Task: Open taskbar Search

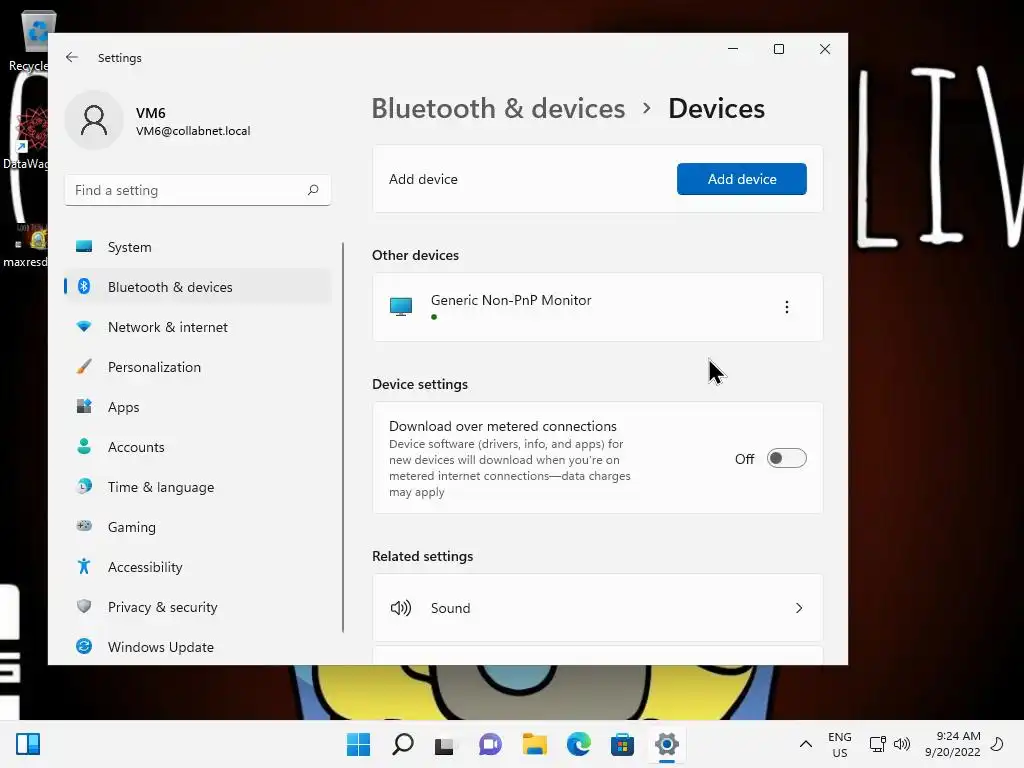Action: [x=402, y=744]
